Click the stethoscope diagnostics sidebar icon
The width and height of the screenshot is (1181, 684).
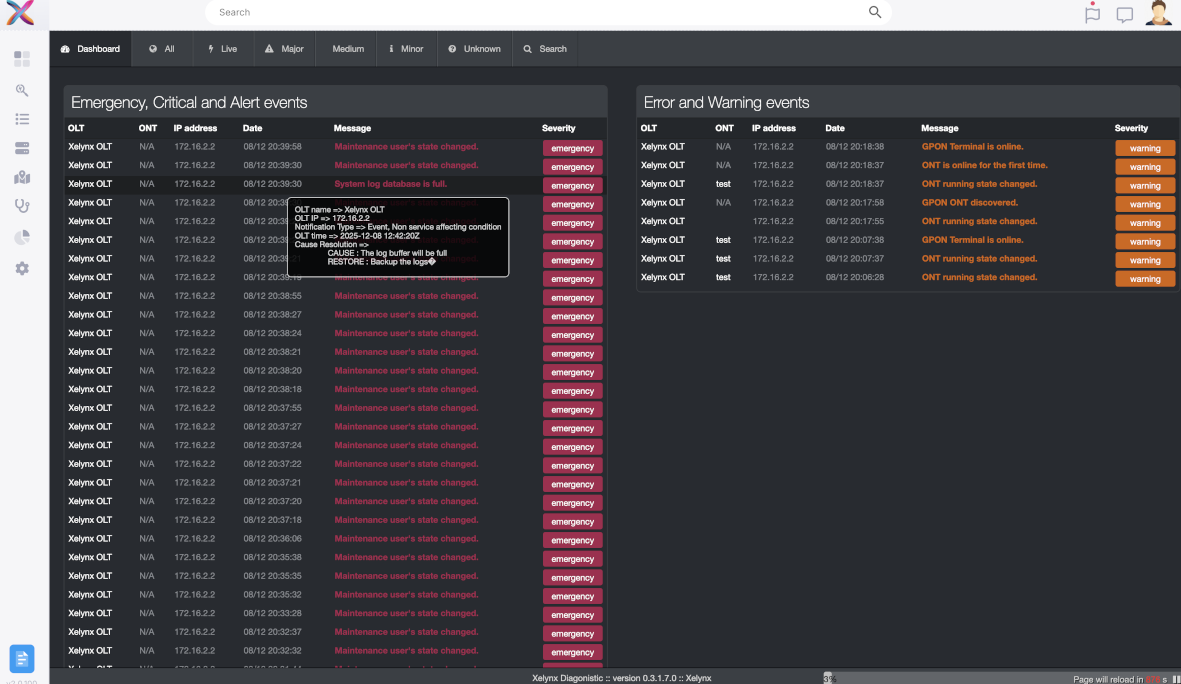22,207
